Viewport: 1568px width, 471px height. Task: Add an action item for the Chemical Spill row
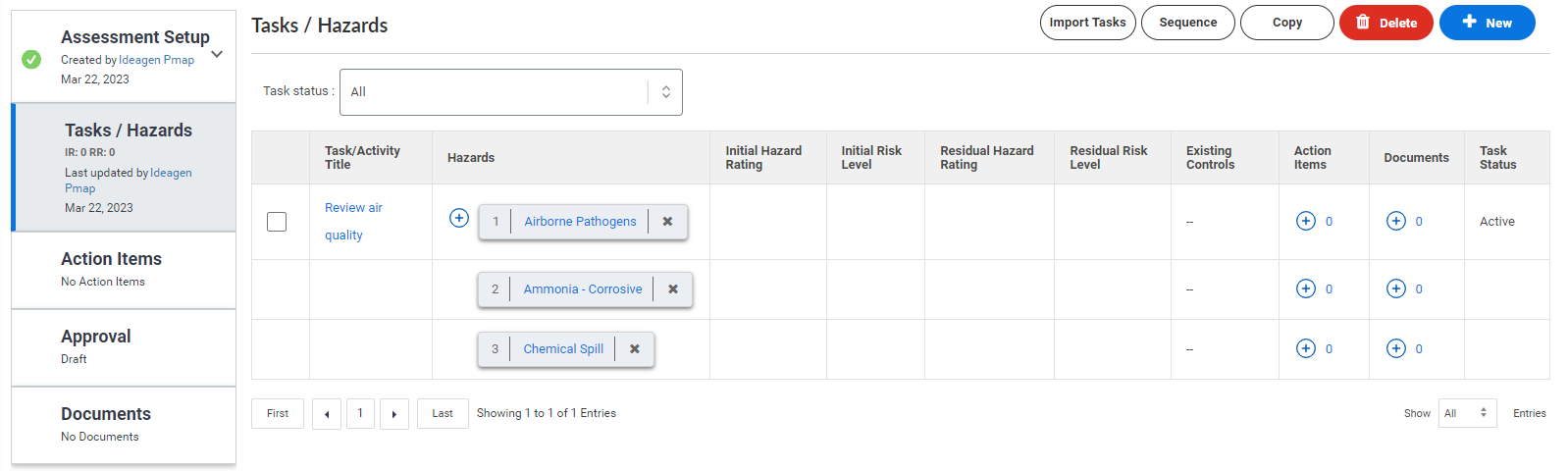[1306, 348]
